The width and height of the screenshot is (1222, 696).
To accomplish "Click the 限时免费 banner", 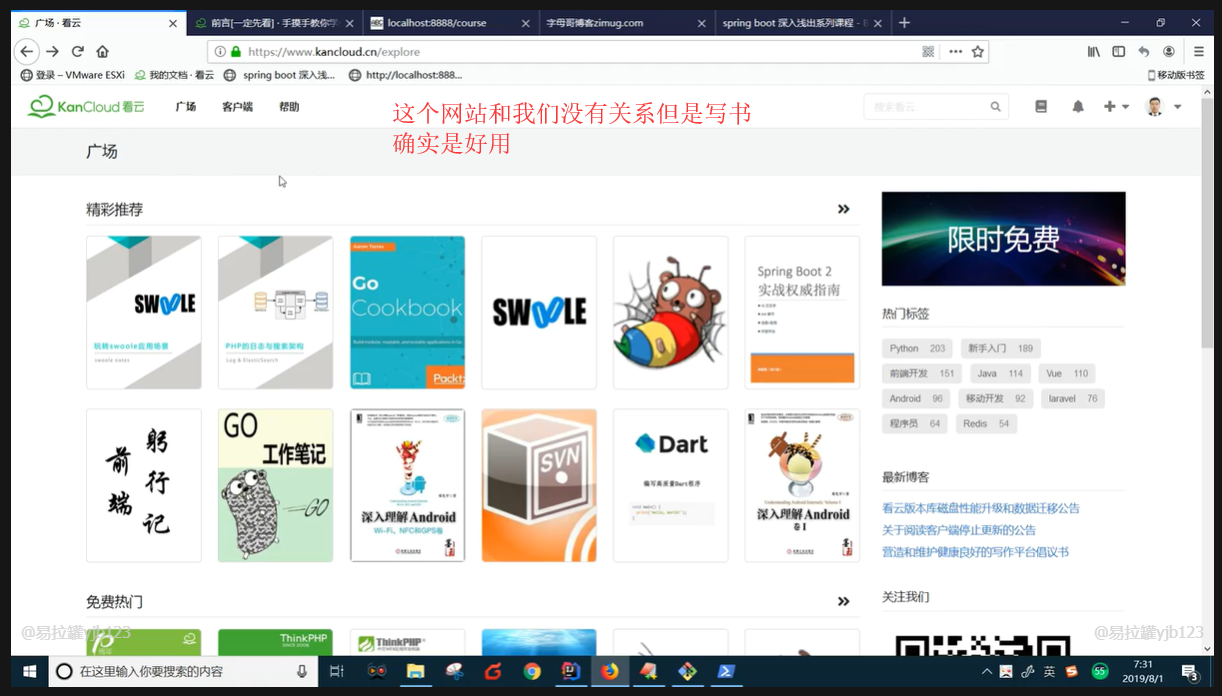I will pos(1003,239).
